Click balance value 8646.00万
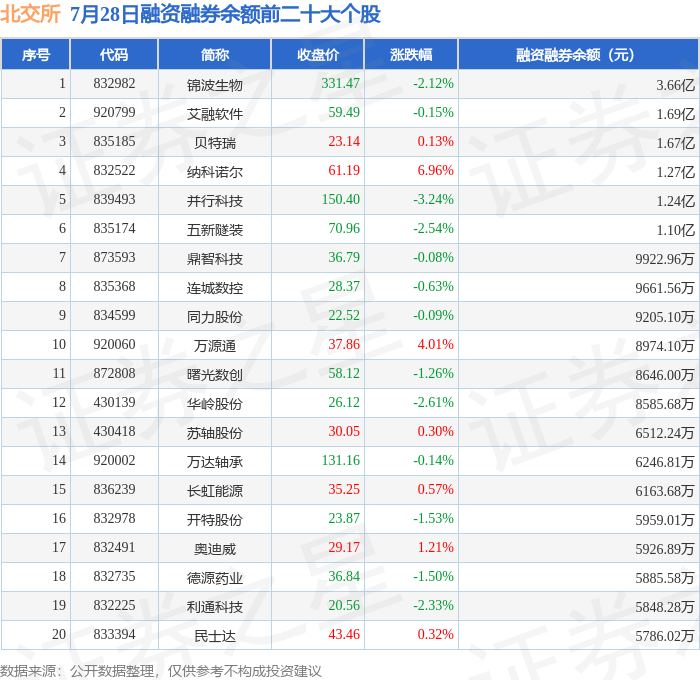 click(x=665, y=375)
